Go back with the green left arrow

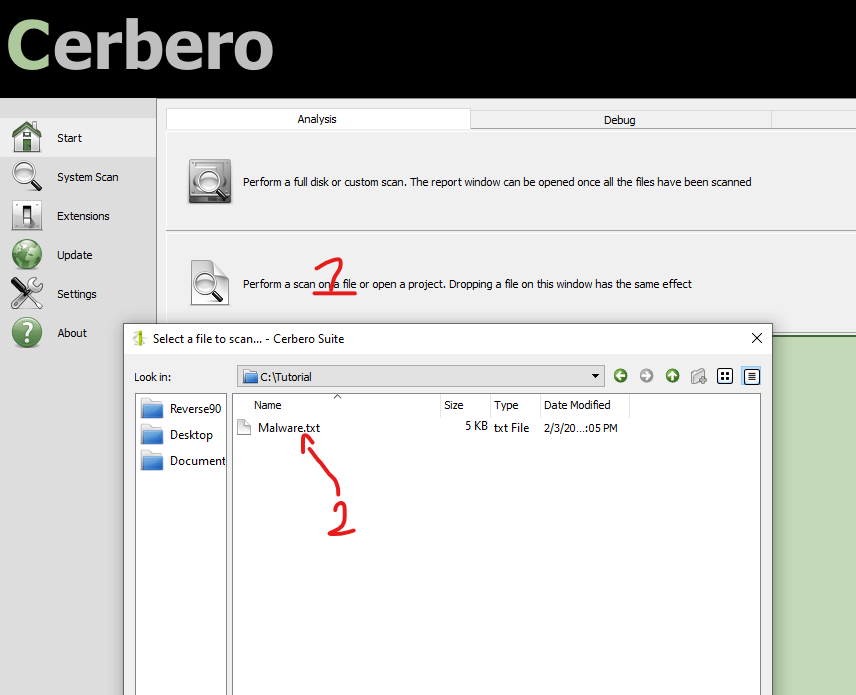[621, 376]
